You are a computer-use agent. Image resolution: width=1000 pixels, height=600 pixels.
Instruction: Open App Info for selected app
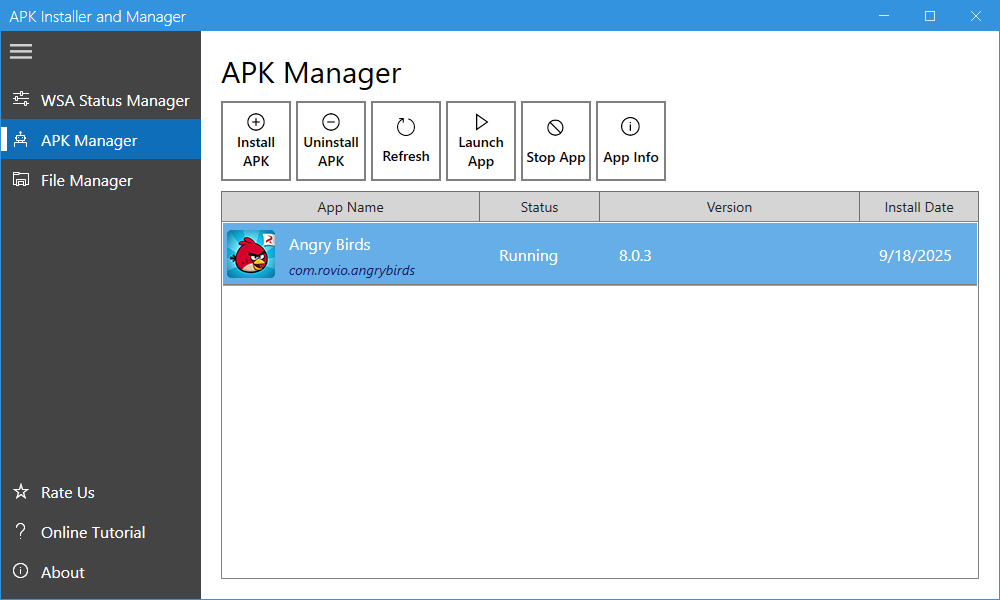pos(631,141)
